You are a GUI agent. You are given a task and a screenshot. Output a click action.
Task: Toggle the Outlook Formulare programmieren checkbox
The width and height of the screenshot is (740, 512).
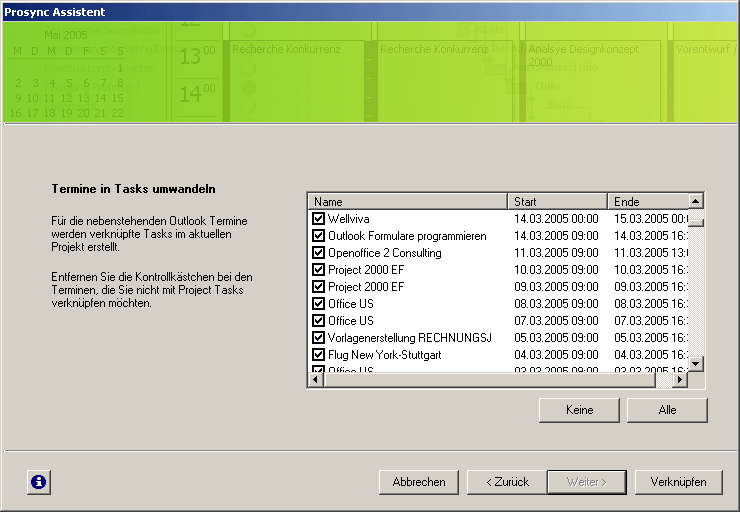[318, 236]
